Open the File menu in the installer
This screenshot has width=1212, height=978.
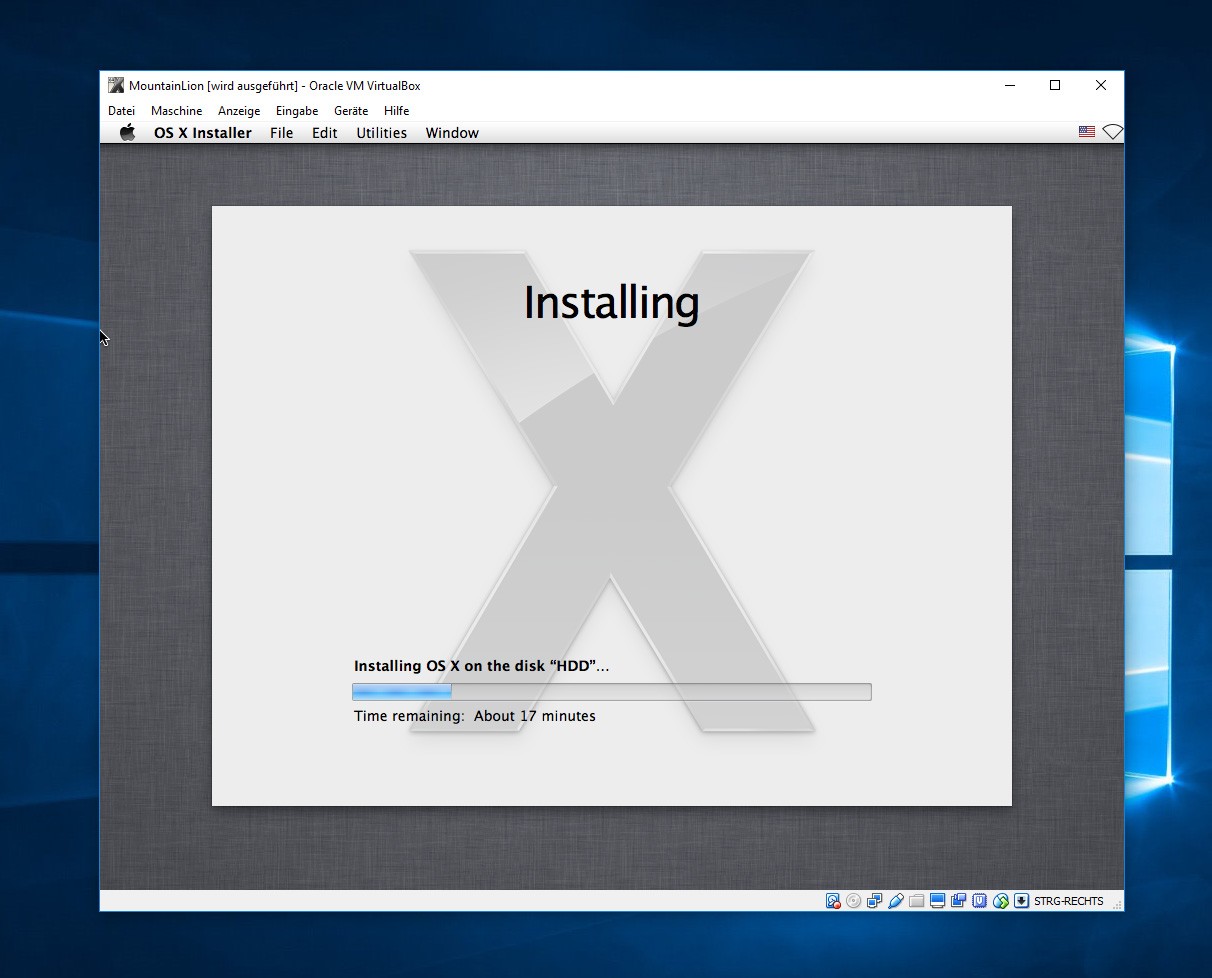(282, 133)
